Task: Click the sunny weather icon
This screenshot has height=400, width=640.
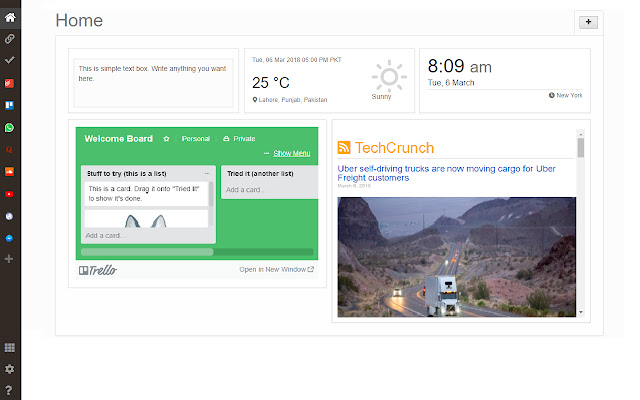Action: 389,76
